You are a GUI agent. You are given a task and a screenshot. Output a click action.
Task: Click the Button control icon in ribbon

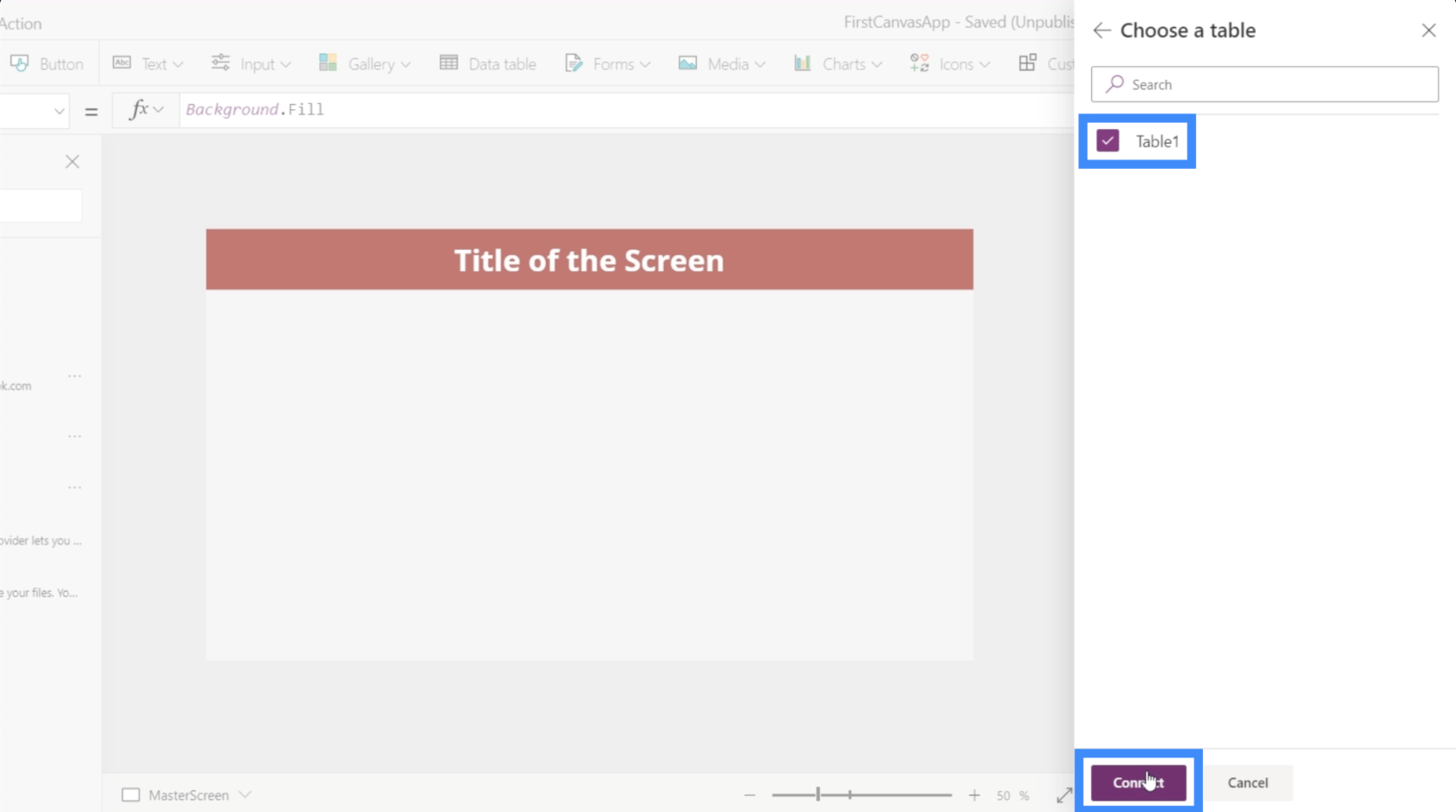pos(19,63)
